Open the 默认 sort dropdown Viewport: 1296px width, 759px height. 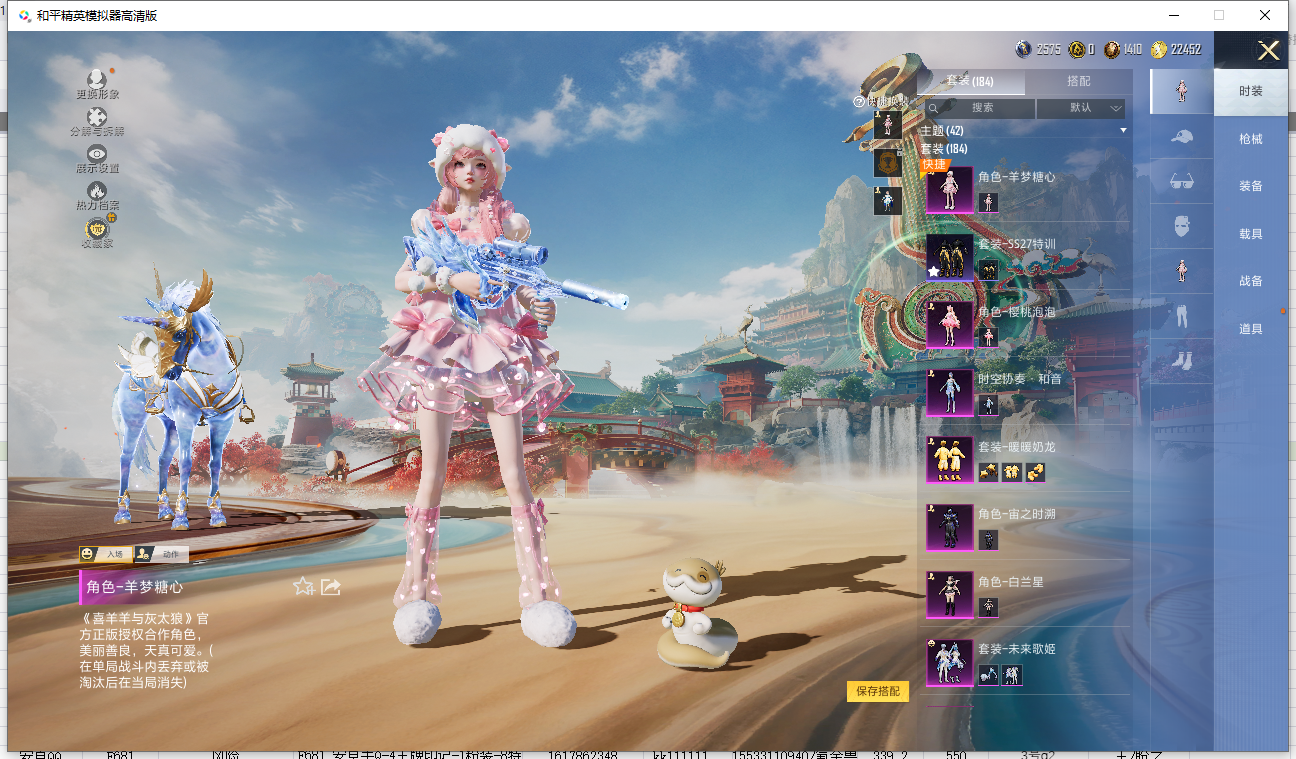tap(1081, 108)
